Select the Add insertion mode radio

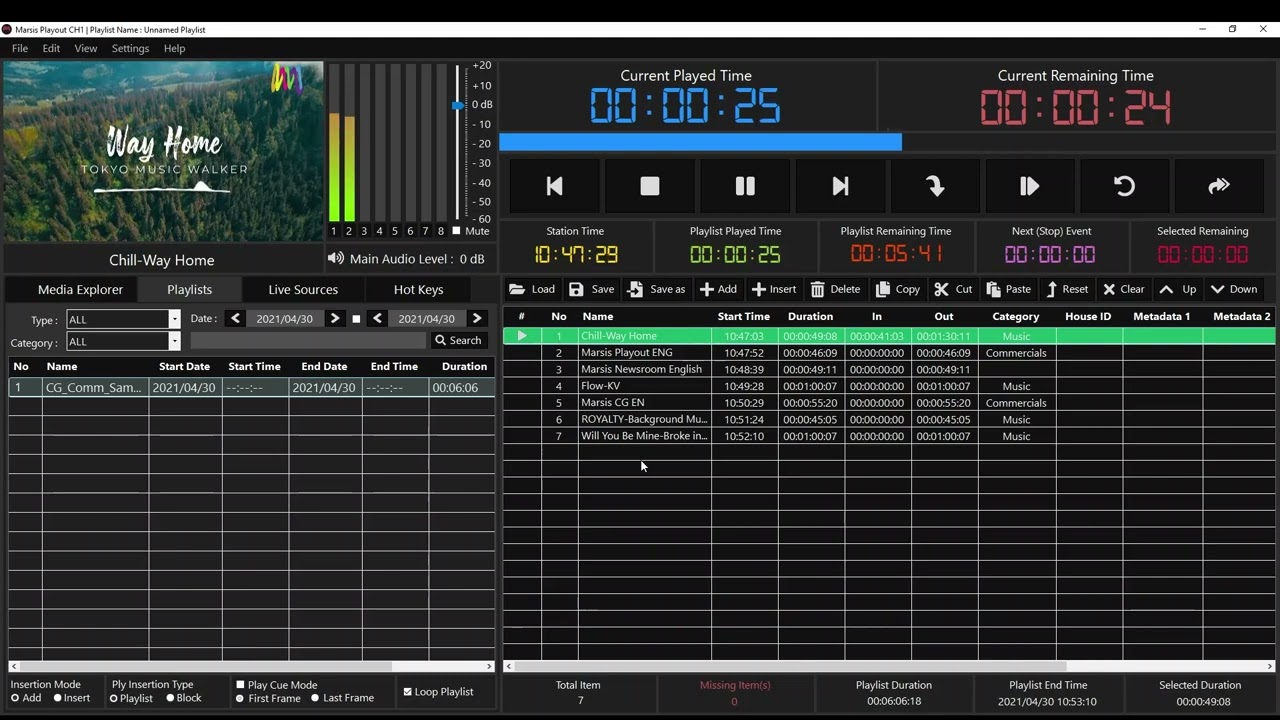coord(15,698)
